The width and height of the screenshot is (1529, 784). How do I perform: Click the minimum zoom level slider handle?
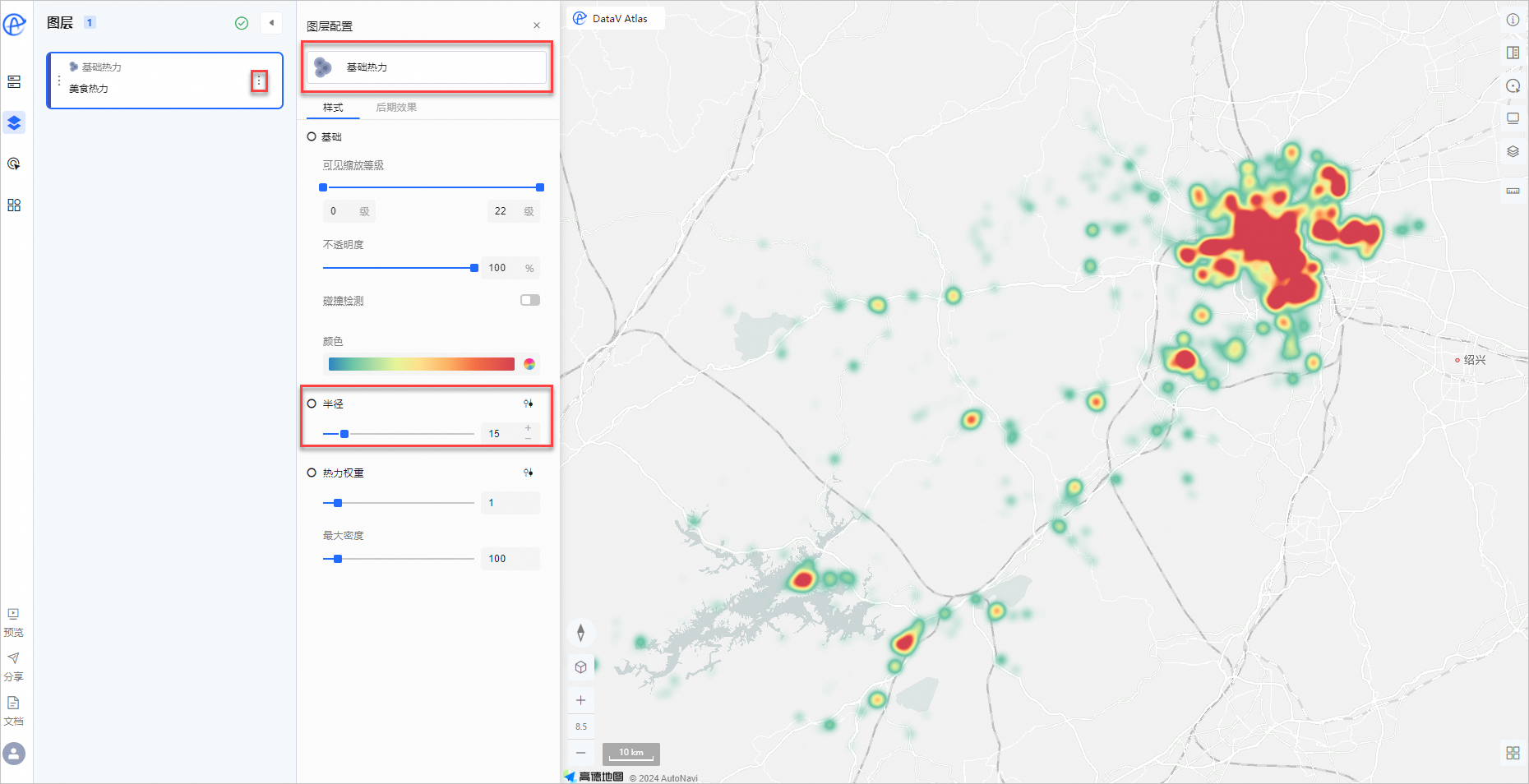323,187
